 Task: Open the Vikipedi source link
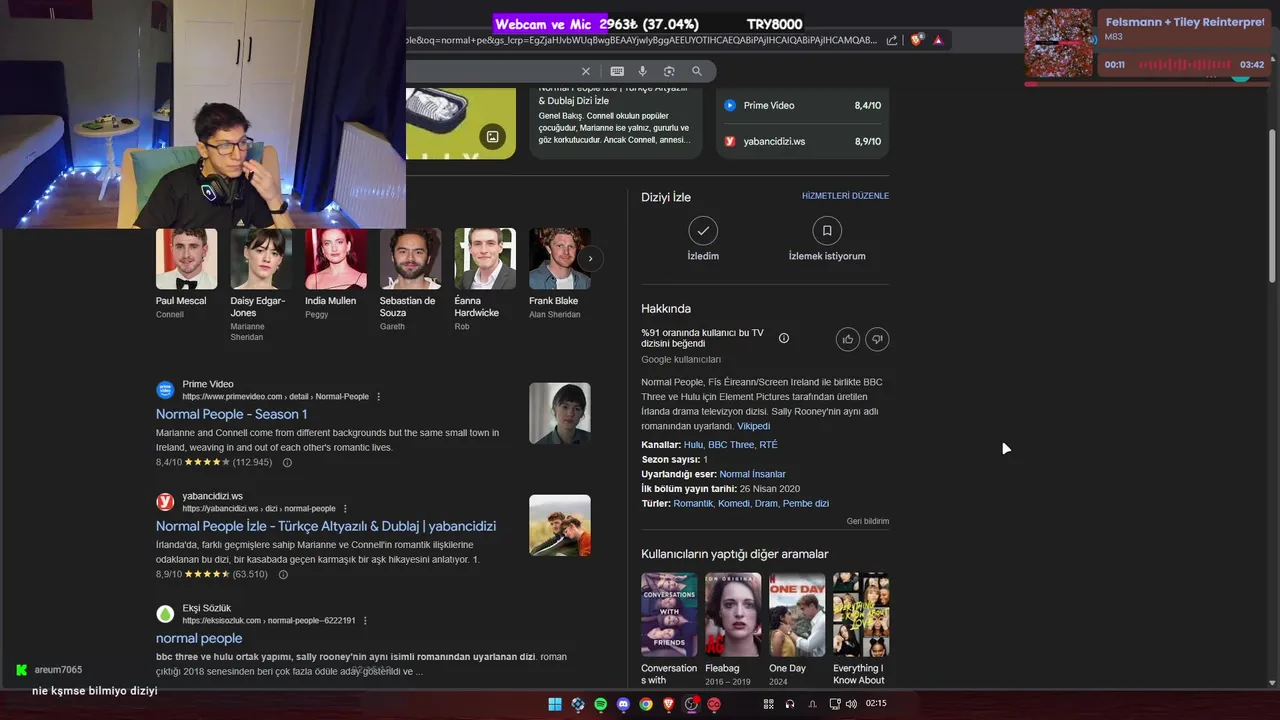tap(754, 426)
